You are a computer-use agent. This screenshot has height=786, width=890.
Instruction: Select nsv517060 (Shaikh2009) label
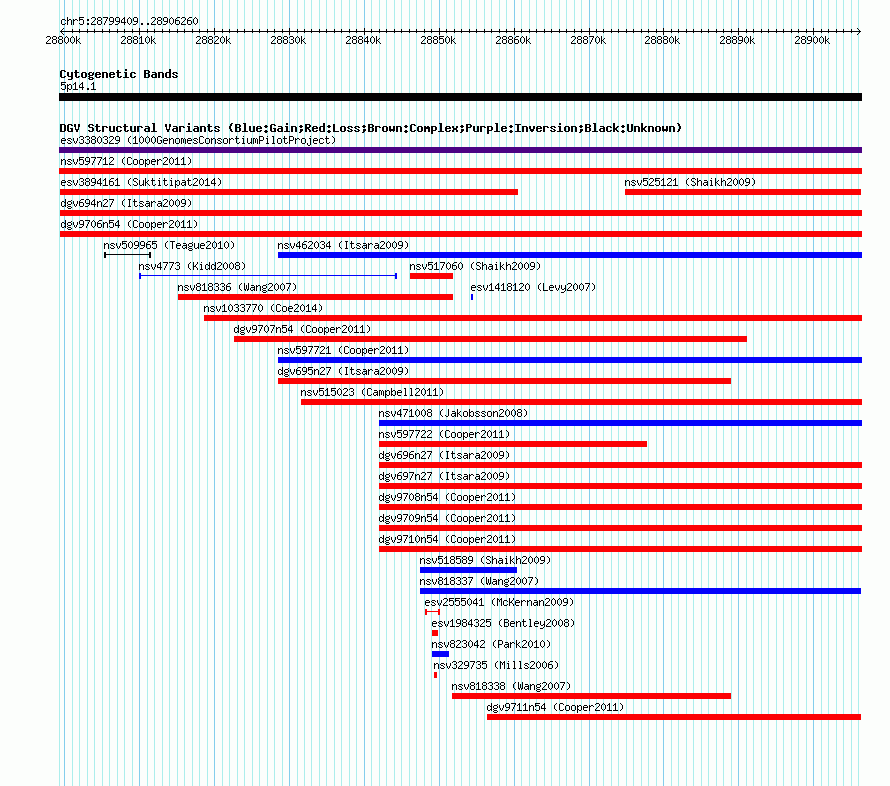[x=475, y=266]
